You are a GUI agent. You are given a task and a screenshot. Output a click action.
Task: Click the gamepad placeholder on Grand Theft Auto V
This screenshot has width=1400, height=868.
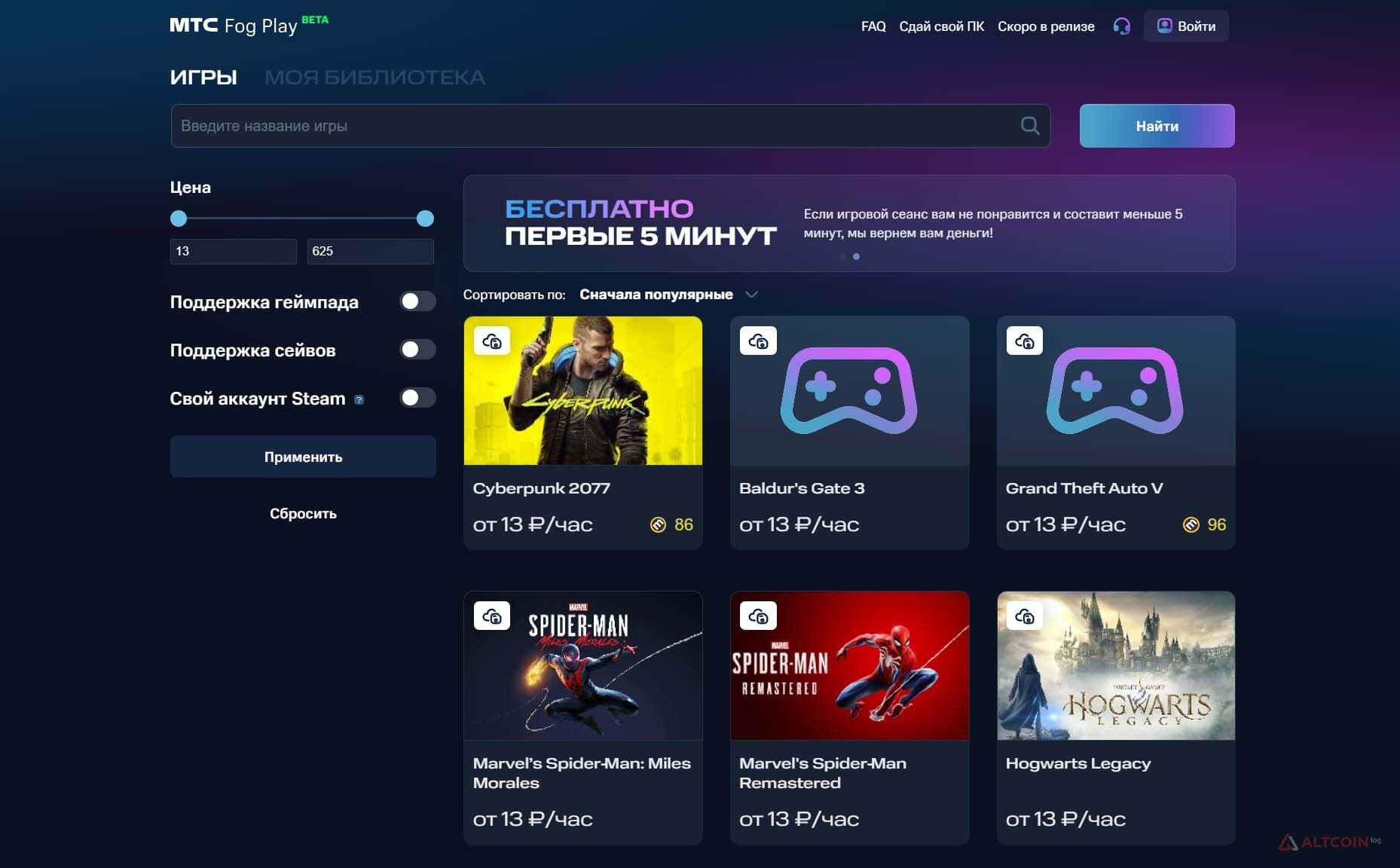[x=1115, y=390]
